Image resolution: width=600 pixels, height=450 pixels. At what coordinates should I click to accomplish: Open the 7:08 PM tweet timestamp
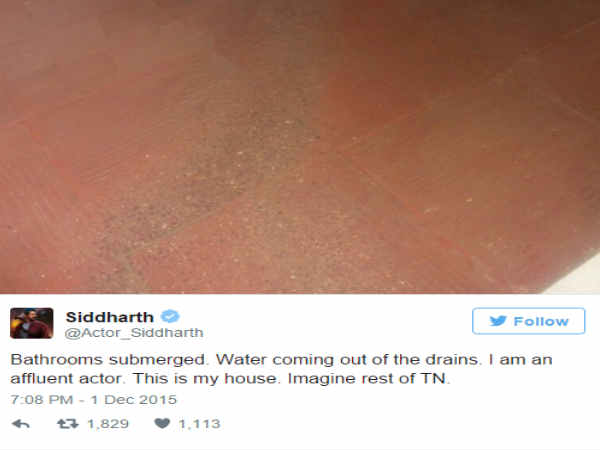[x=42, y=399]
